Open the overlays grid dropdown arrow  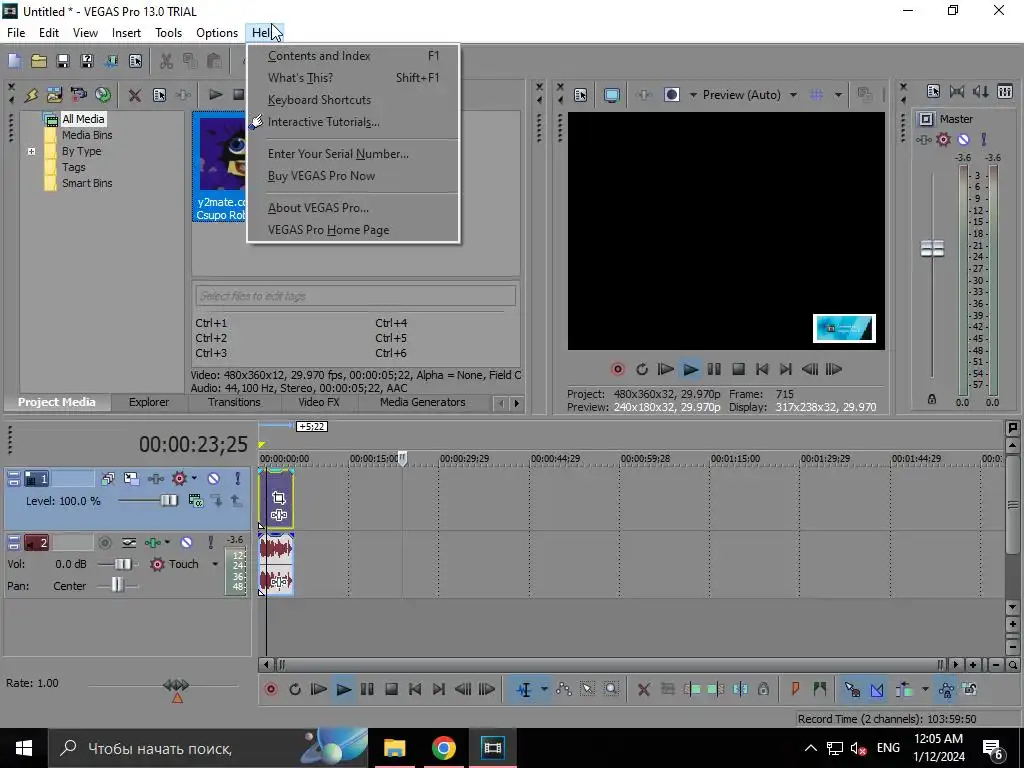click(x=838, y=95)
